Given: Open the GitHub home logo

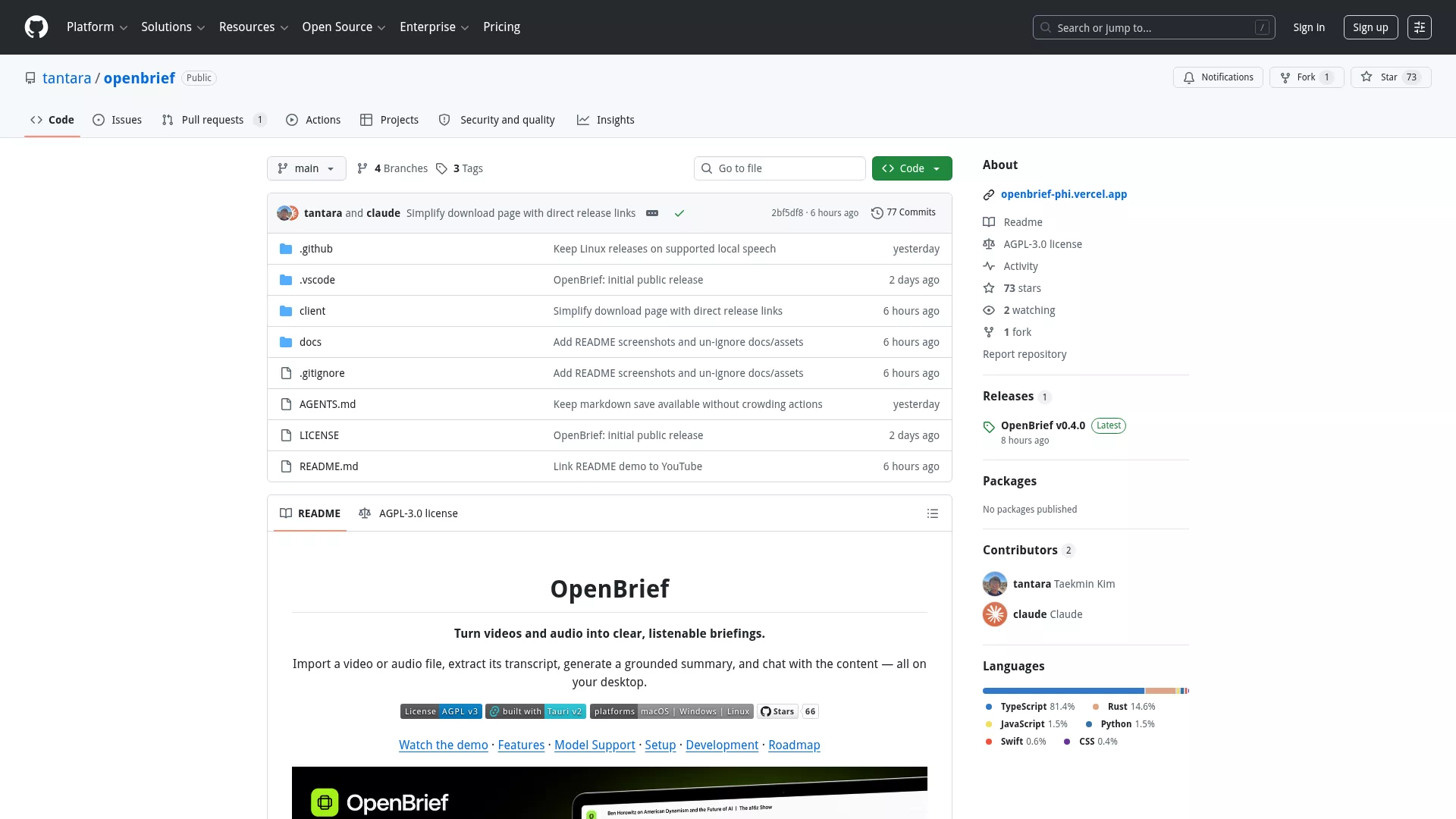Looking at the screenshot, I should [36, 27].
